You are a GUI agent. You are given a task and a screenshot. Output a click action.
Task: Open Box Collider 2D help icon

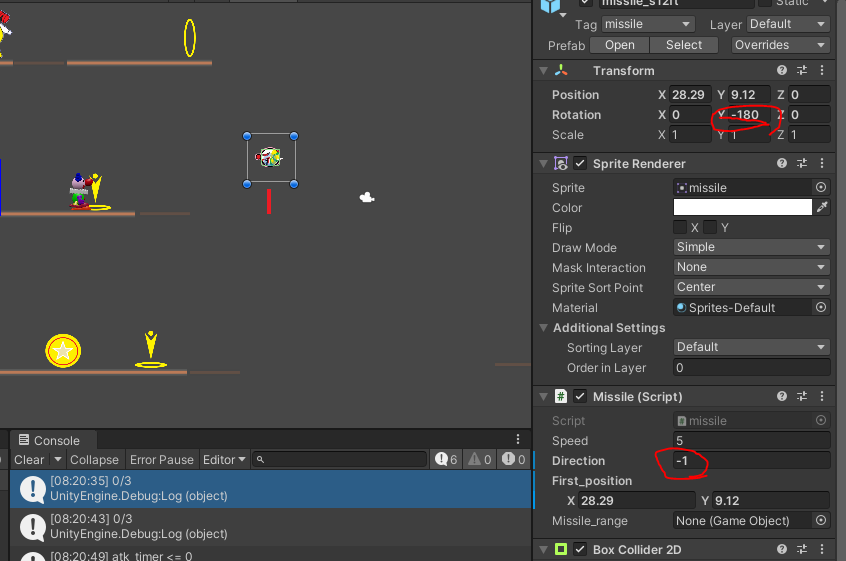coord(781,549)
